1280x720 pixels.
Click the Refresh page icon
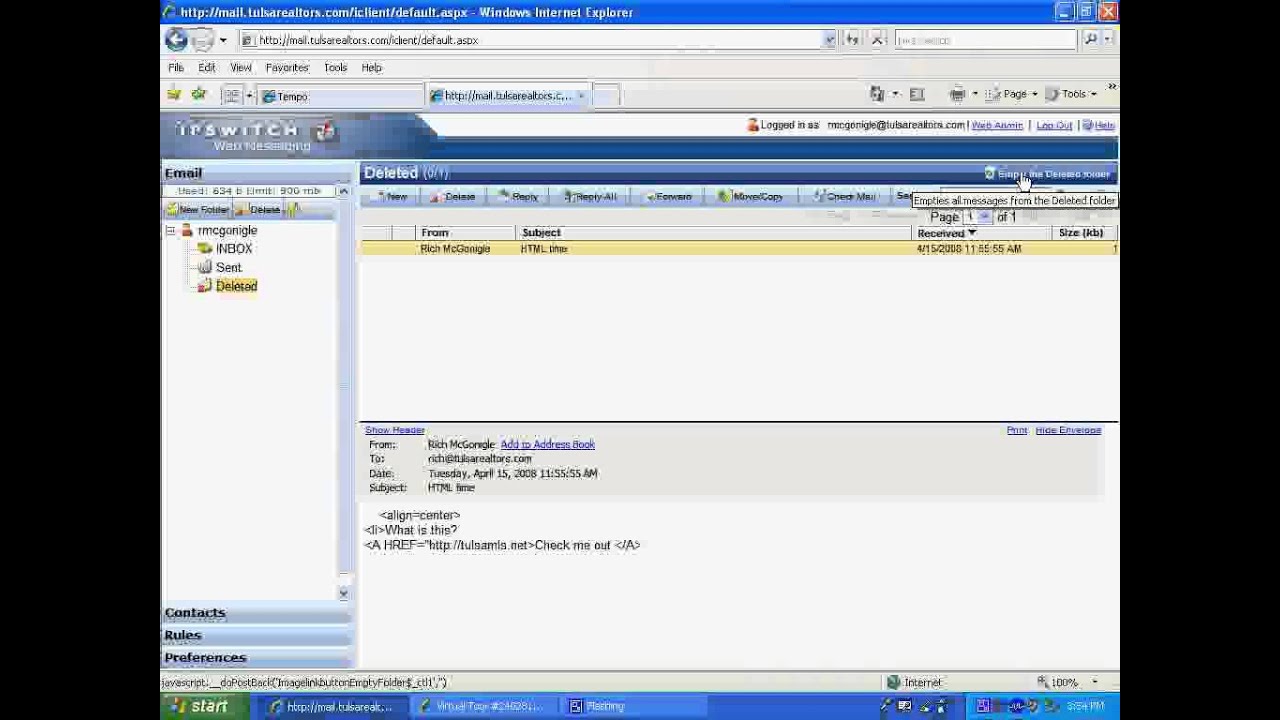pyautogui.click(x=852, y=39)
